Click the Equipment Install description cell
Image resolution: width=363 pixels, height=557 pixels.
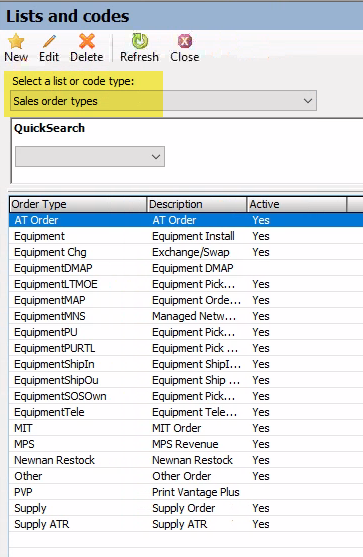tap(193, 236)
